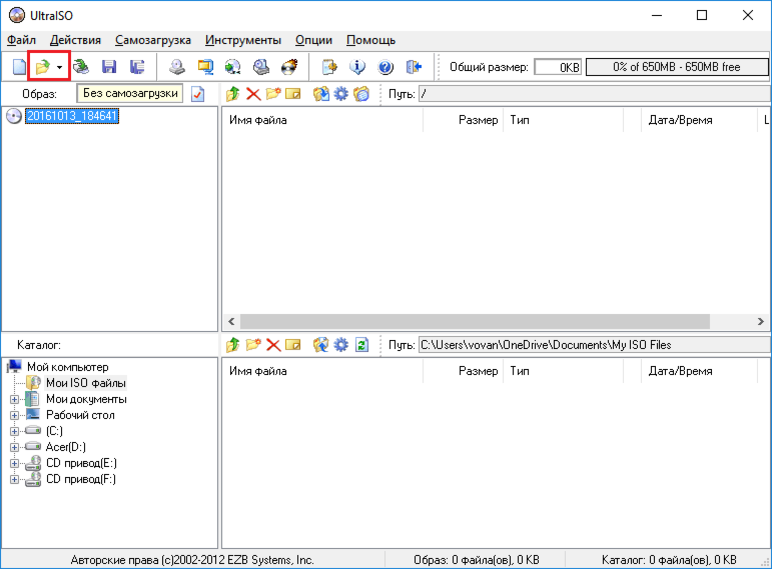This screenshot has width=772, height=569.
Task: Sort image pane by Дата/Время column
Action: pos(699,120)
